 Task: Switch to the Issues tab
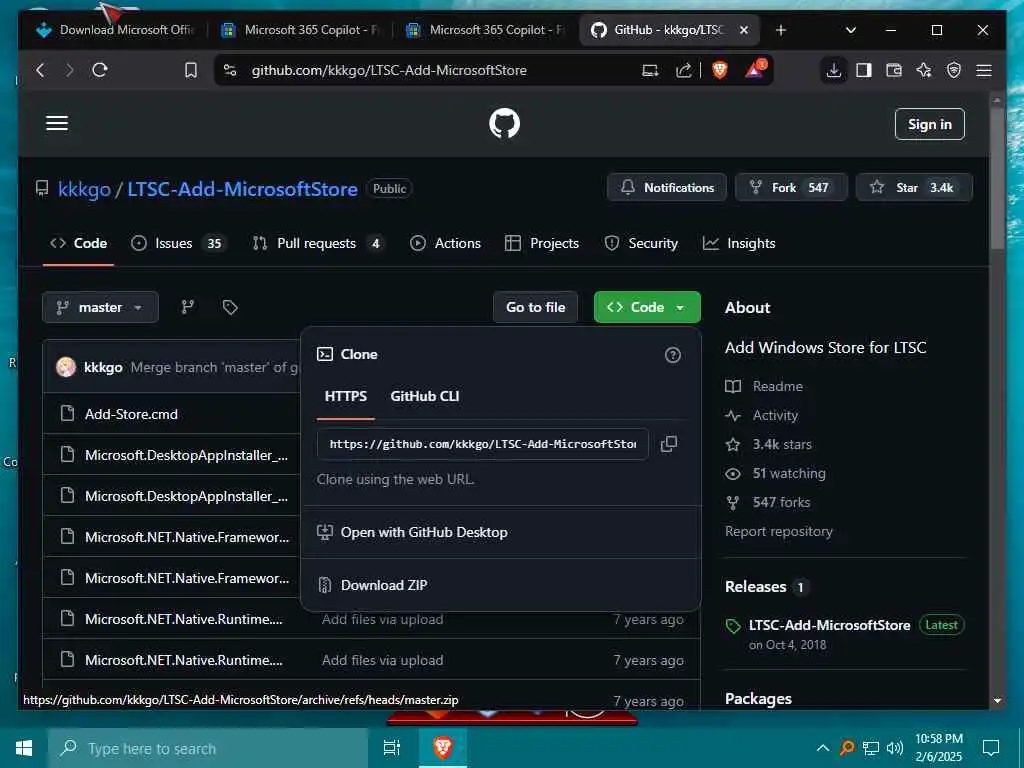click(177, 244)
